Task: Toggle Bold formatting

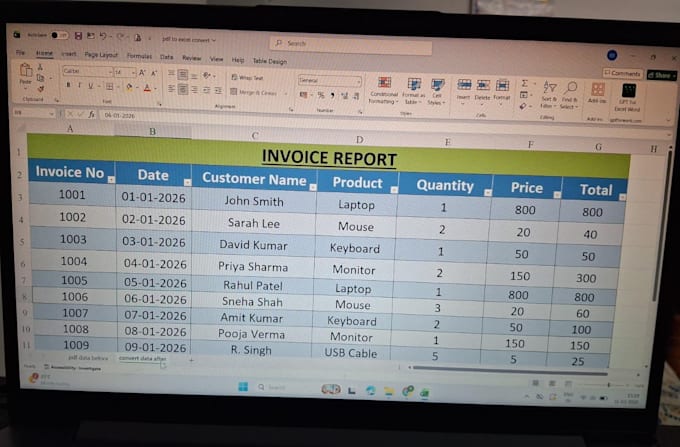Action: (x=68, y=85)
